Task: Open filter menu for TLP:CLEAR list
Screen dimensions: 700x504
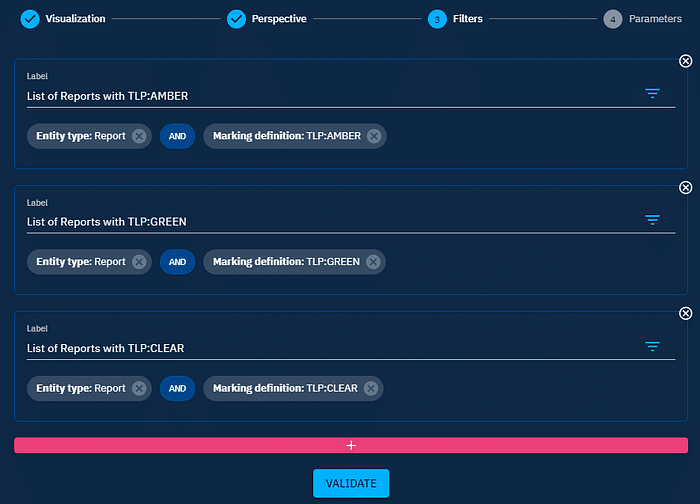Action: pyautogui.click(x=652, y=346)
